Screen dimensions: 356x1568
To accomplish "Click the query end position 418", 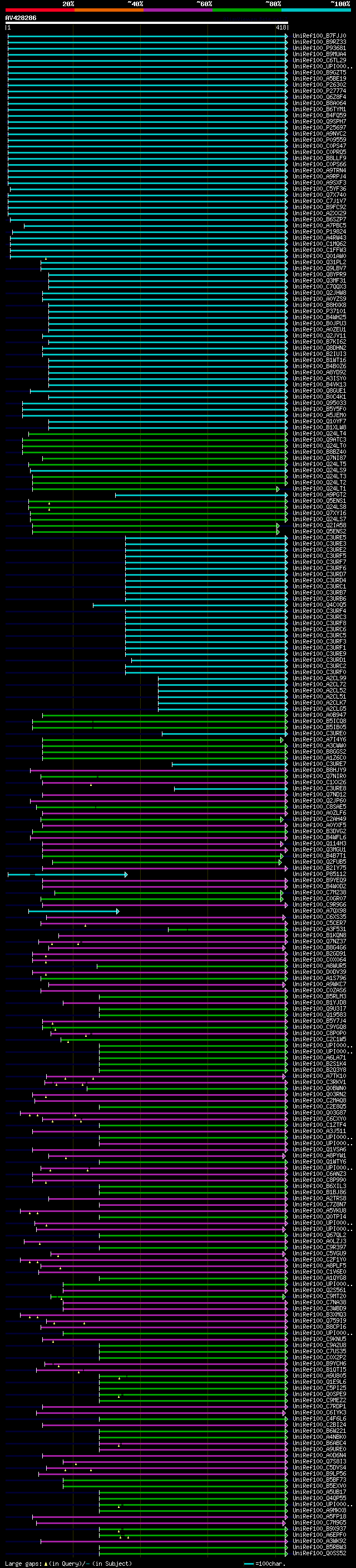I will (281, 27).
